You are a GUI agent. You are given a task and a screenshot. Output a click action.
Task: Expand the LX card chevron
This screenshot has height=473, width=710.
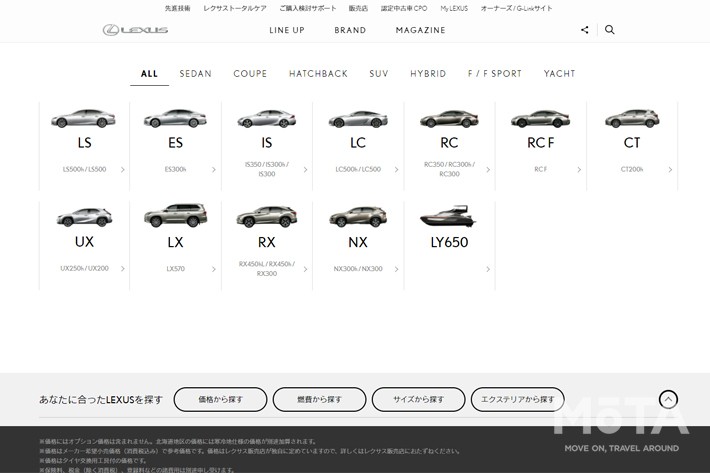click(x=214, y=269)
